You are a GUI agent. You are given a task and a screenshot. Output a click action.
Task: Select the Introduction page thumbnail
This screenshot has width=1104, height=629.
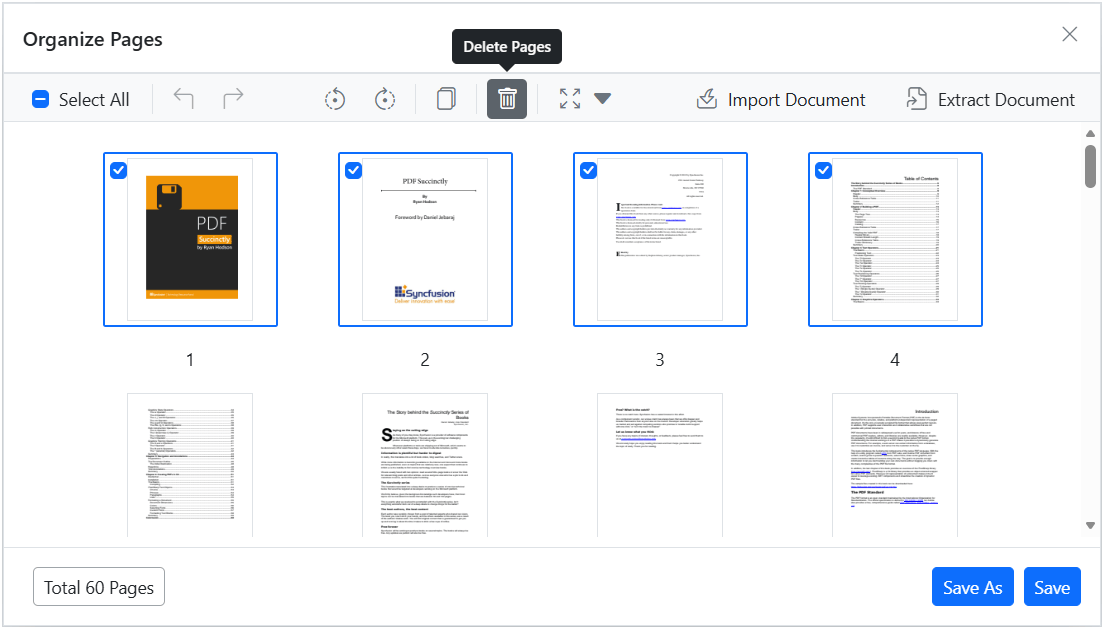tap(895, 465)
